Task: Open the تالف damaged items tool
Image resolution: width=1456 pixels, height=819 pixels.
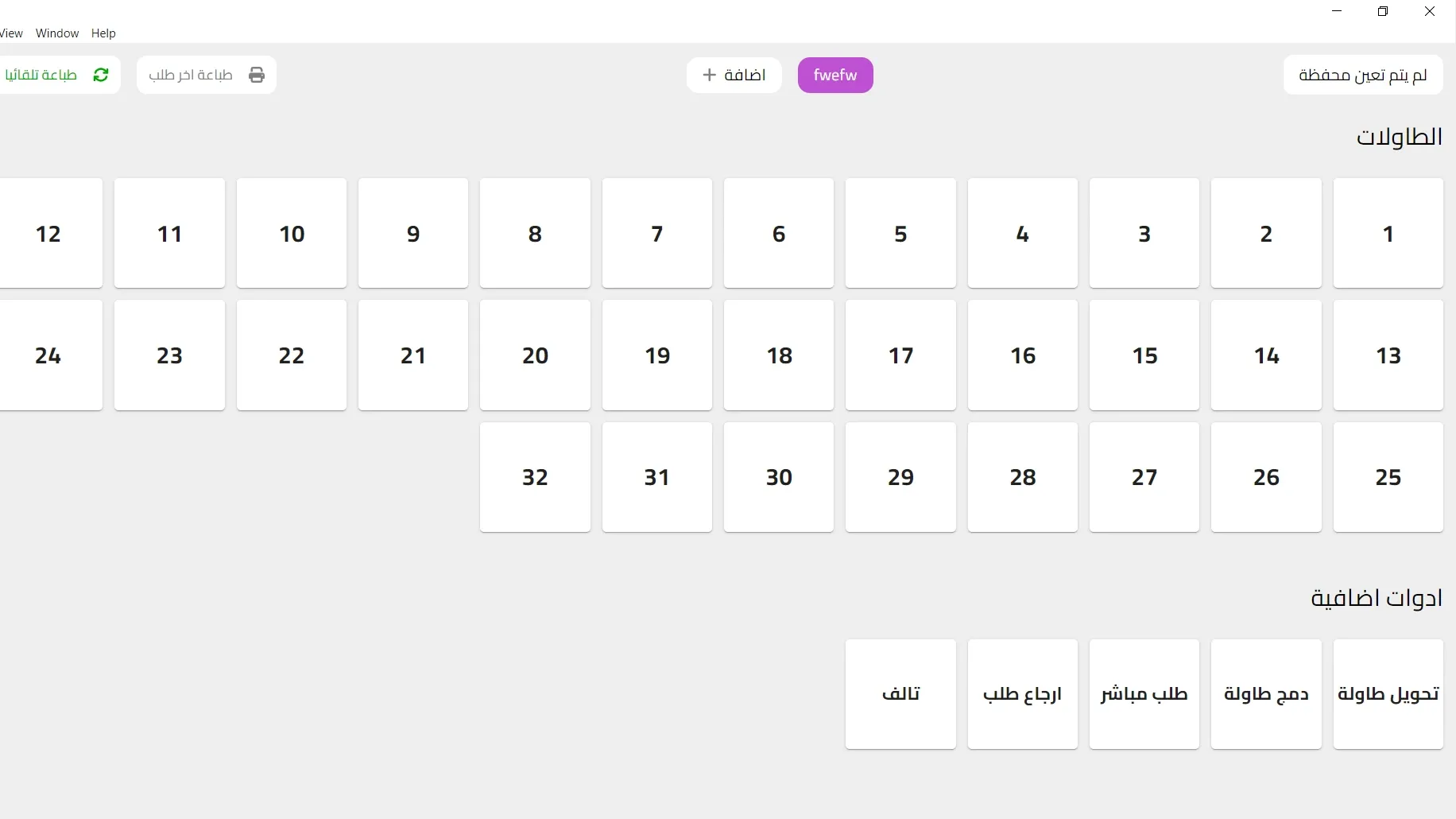Action: (900, 694)
